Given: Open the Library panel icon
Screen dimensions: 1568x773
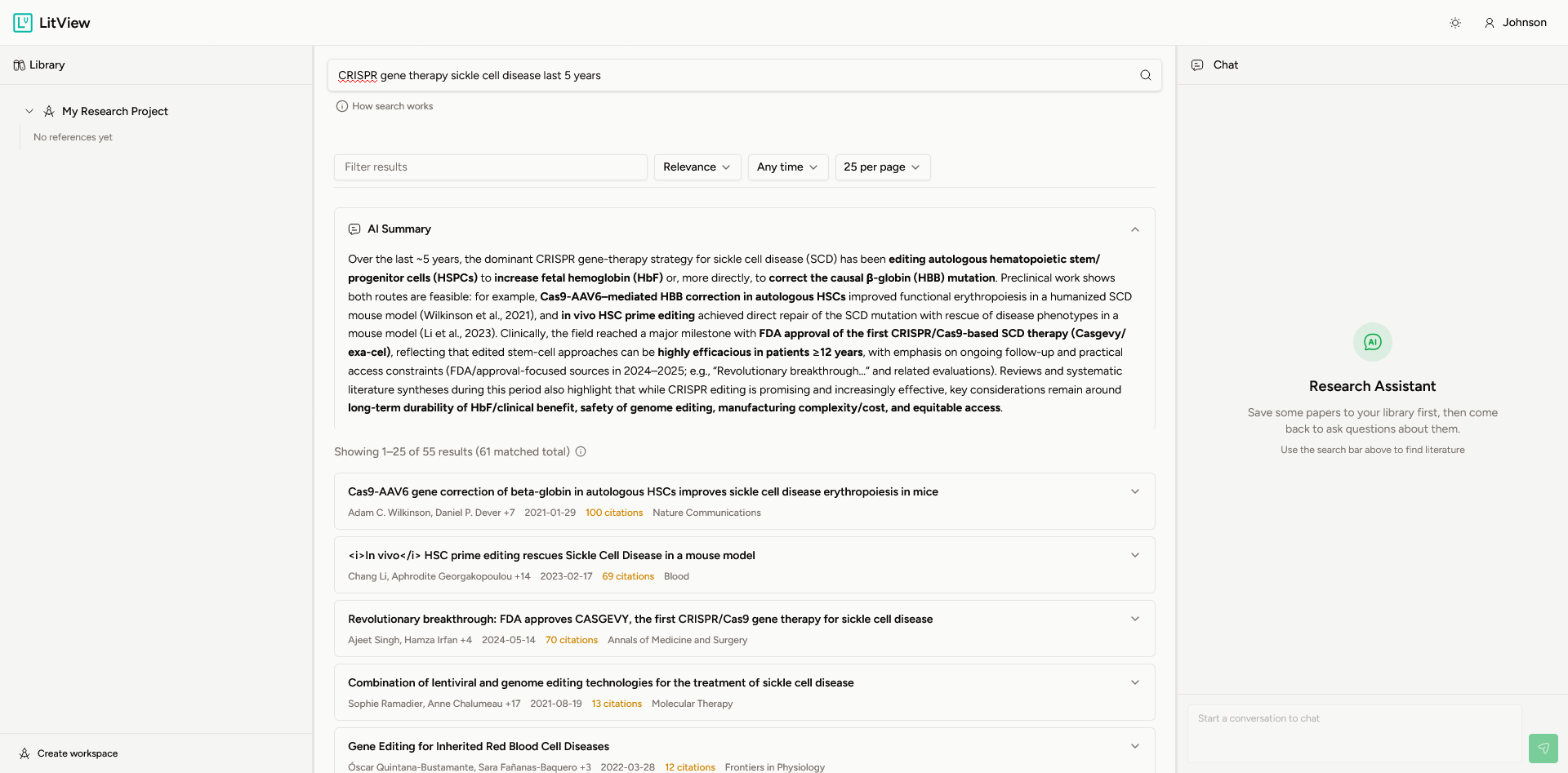Looking at the screenshot, I should tap(18, 64).
